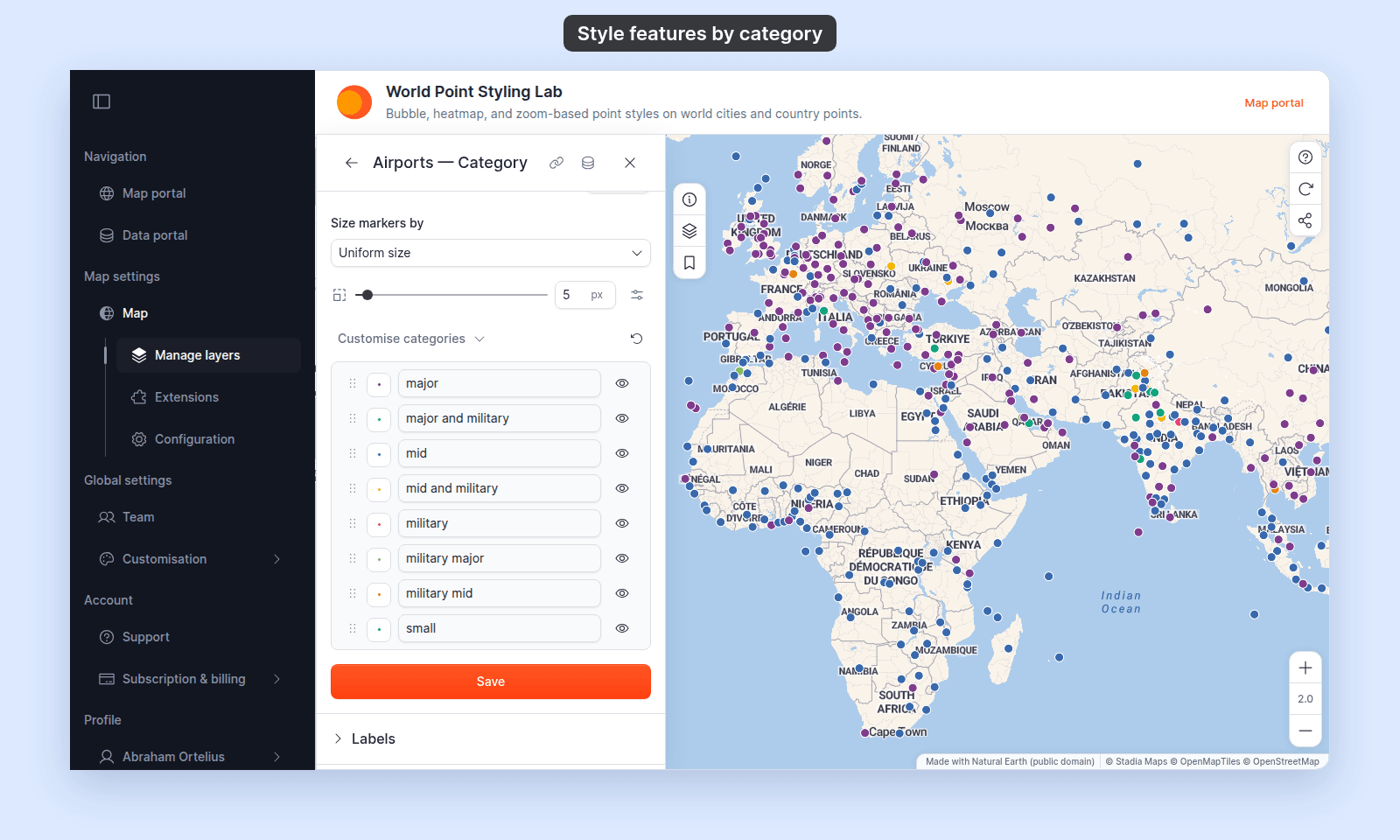The height and width of the screenshot is (840, 1400).
Task: Change colour swatch for mid category
Action: (379, 453)
